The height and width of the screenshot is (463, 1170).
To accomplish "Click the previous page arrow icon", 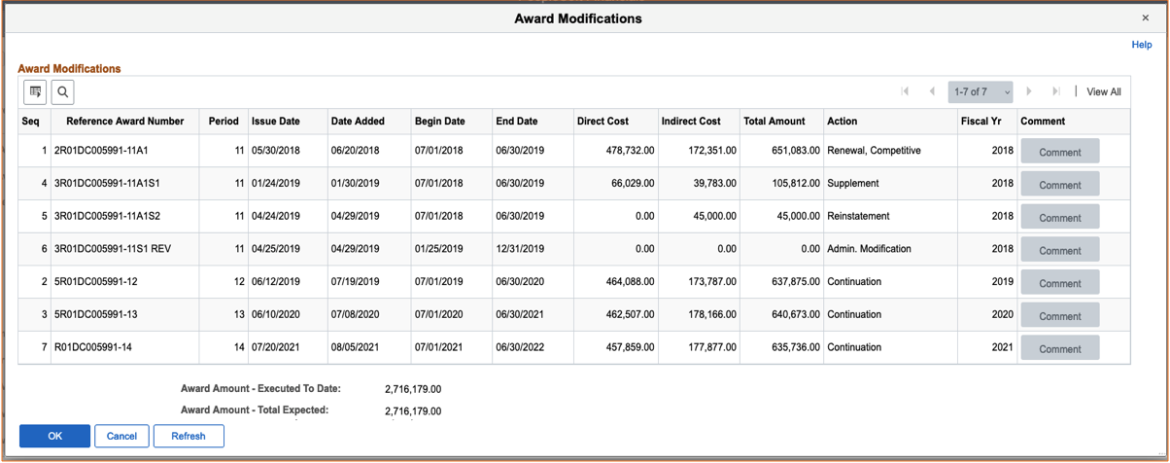I will (932, 92).
